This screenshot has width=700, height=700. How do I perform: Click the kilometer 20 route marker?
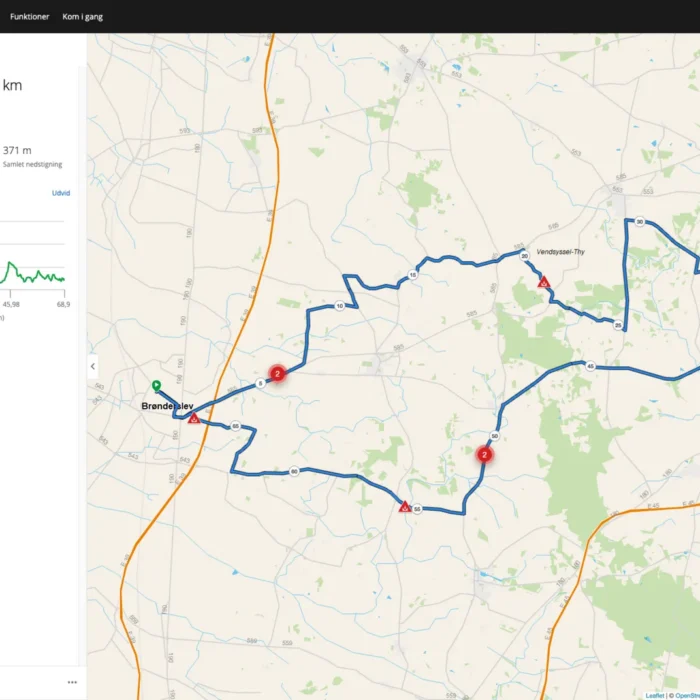tap(524, 256)
